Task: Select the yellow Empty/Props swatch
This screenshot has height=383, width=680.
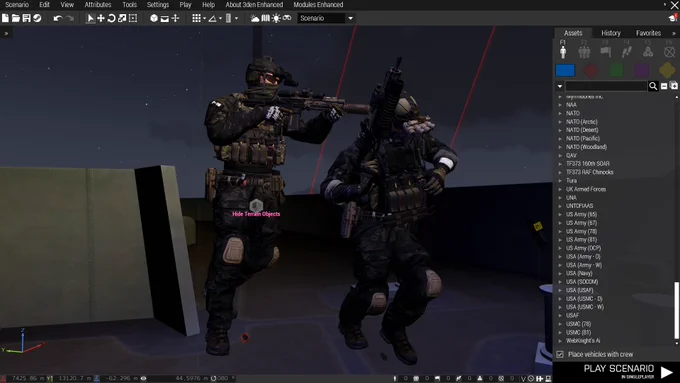Action: (x=667, y=70)
